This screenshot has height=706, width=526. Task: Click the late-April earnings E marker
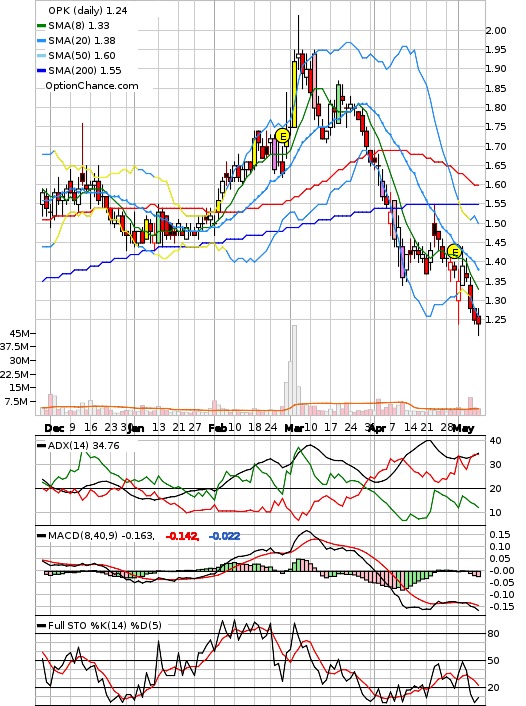click(x=455, y=252)
